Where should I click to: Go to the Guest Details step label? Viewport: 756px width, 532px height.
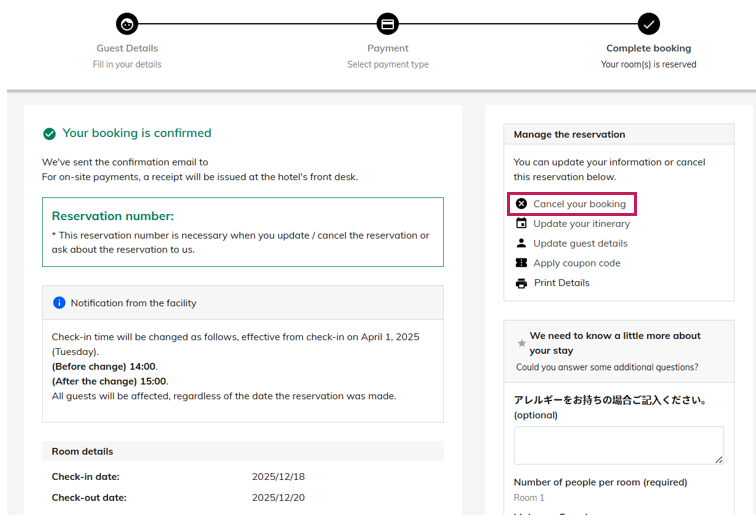click(127, 48)
